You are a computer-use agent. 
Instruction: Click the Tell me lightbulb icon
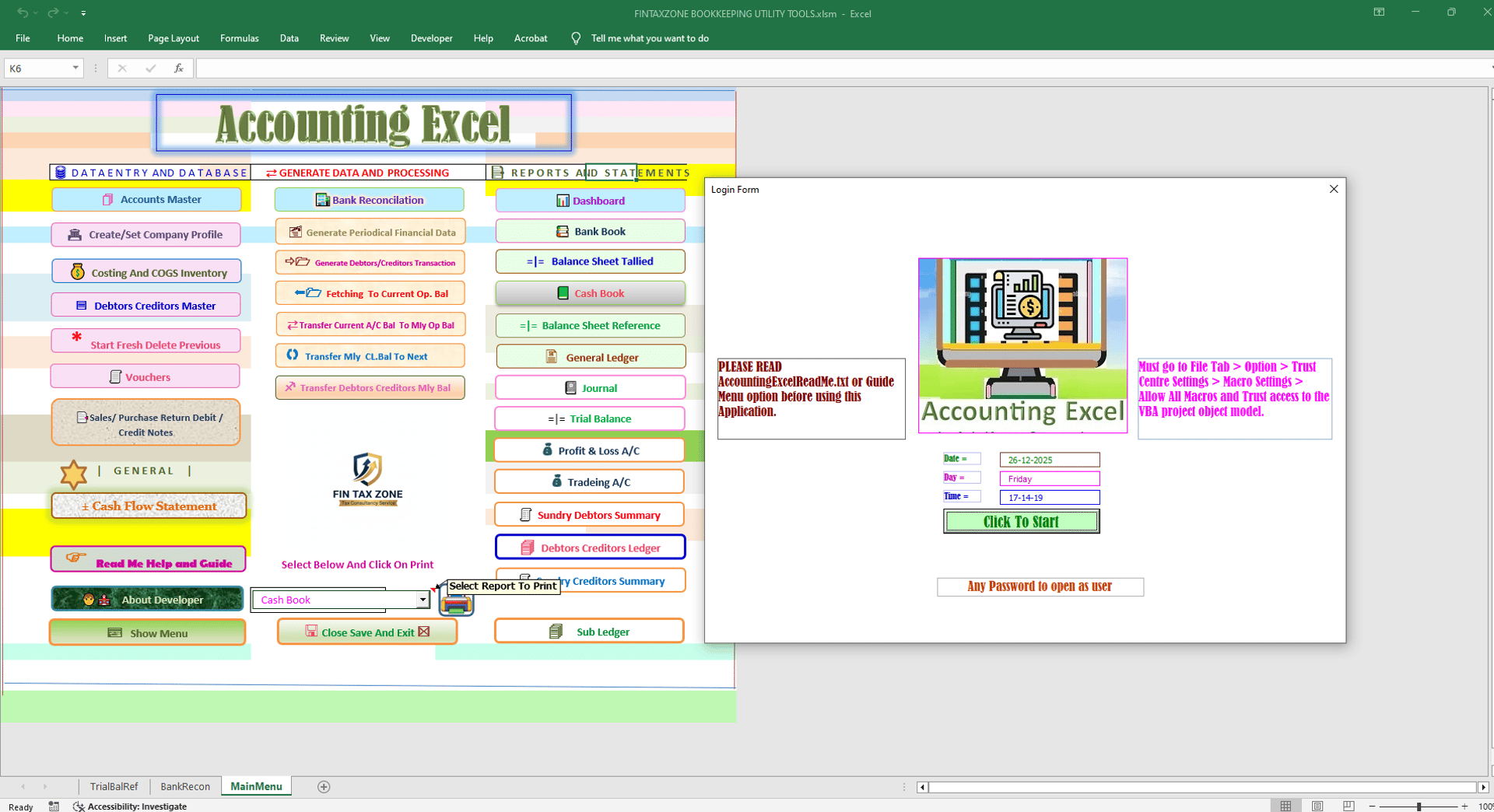tap(576, 38)
